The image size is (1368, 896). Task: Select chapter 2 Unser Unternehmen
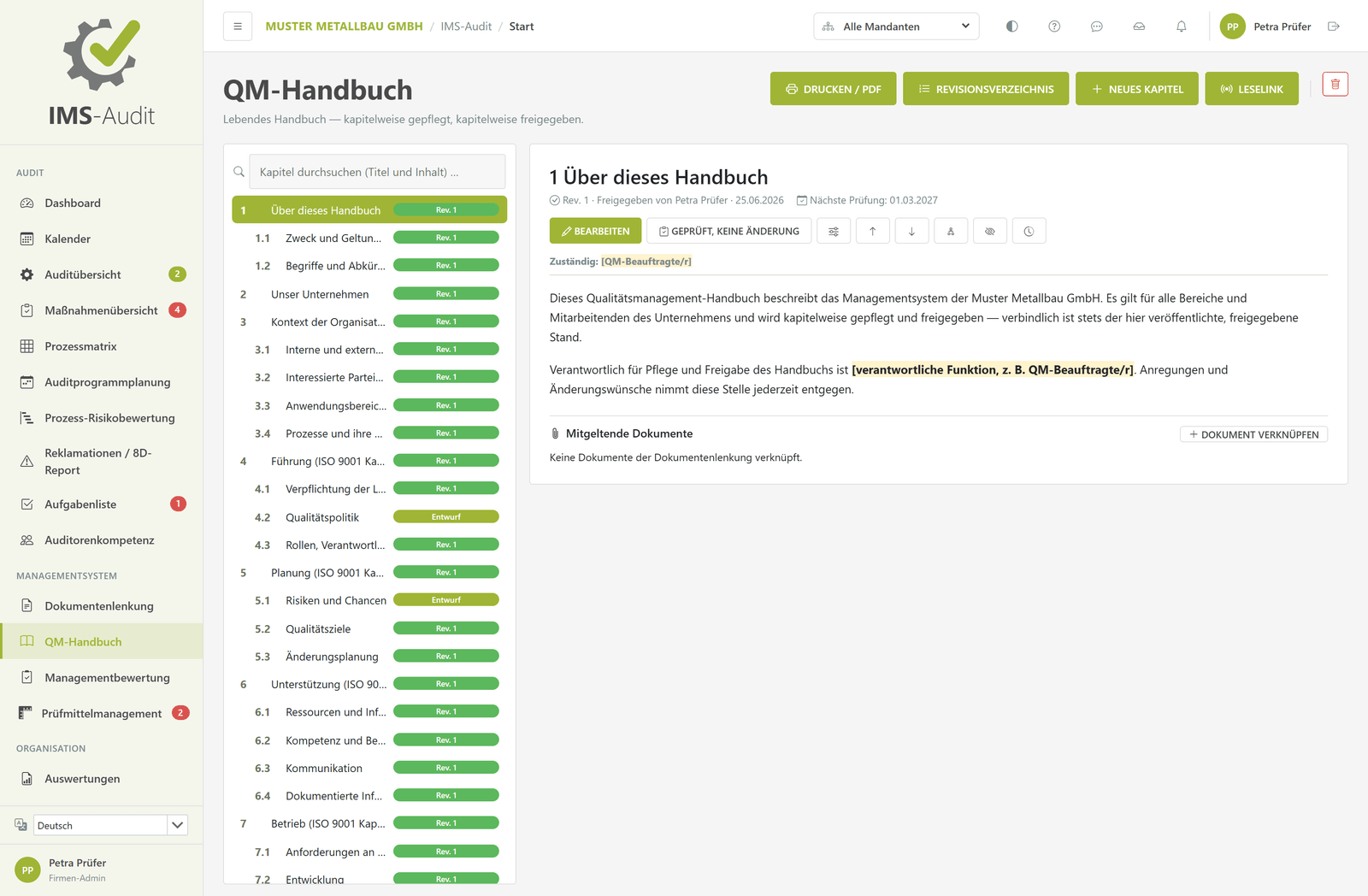[x=369, y=294]
